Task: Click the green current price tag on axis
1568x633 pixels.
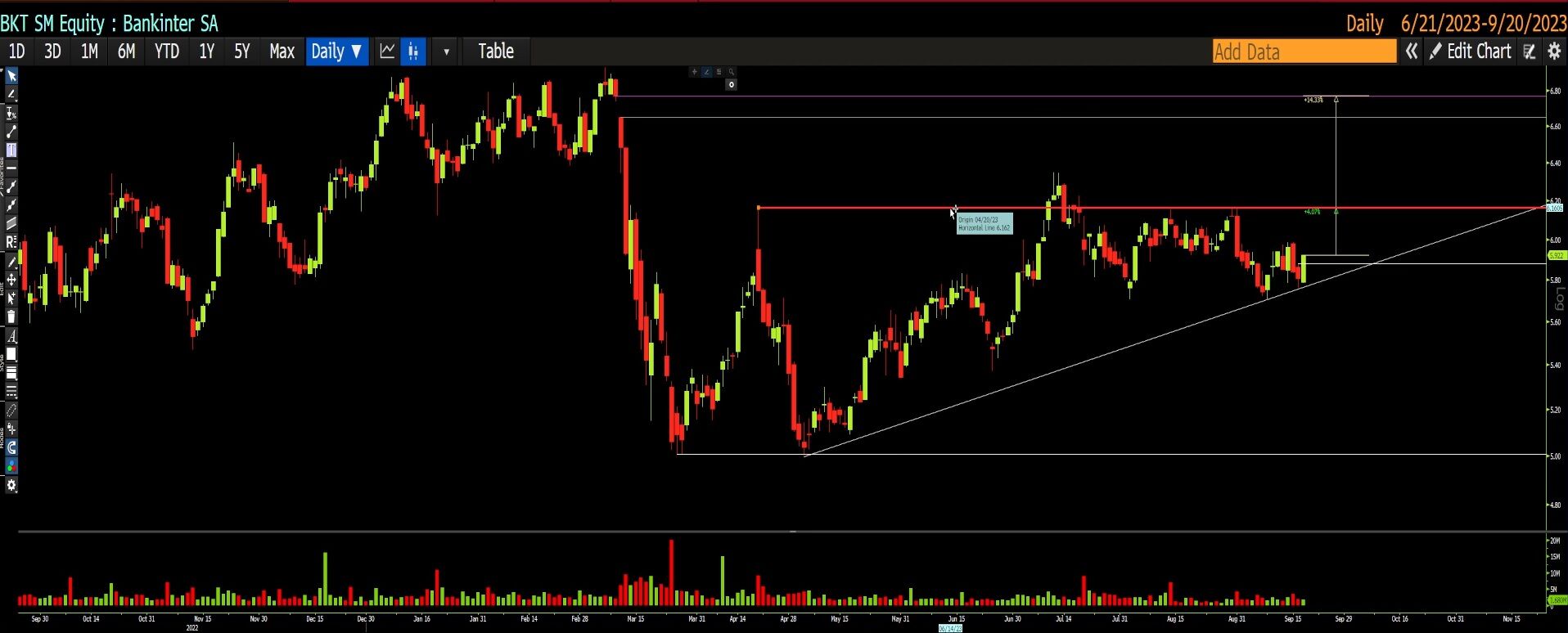Action: click(x=1556, y=256)
